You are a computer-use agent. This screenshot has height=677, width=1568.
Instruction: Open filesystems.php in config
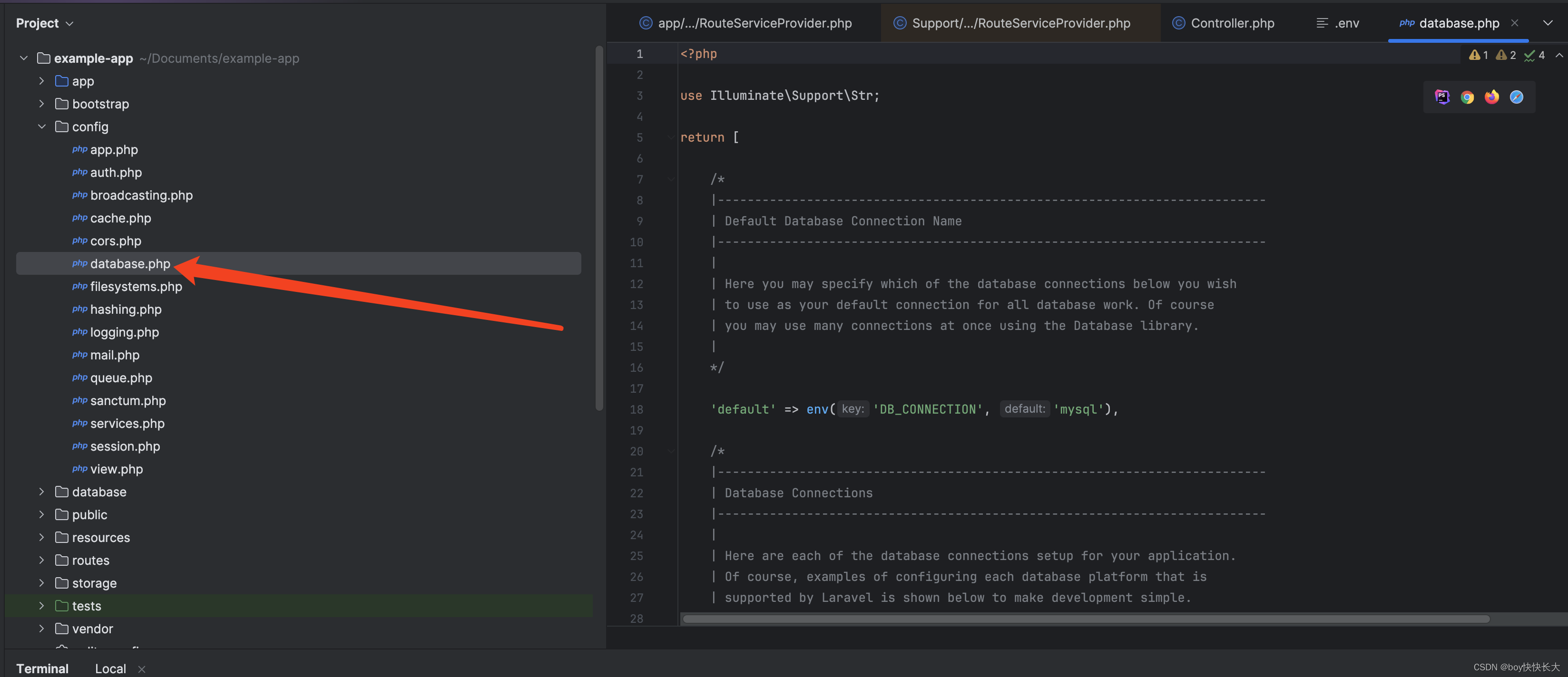point(136,287)
